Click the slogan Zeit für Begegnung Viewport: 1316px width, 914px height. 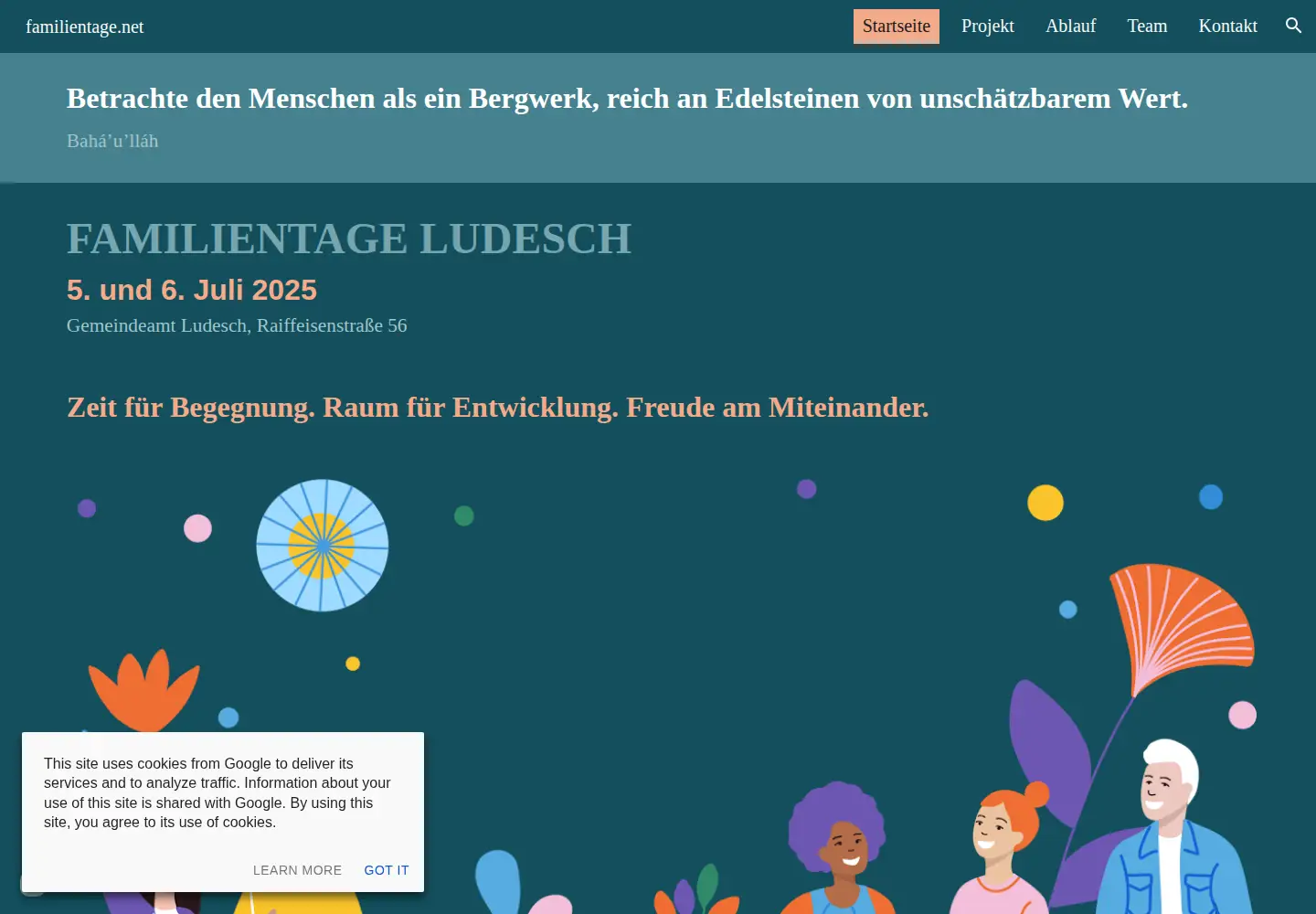498,407
